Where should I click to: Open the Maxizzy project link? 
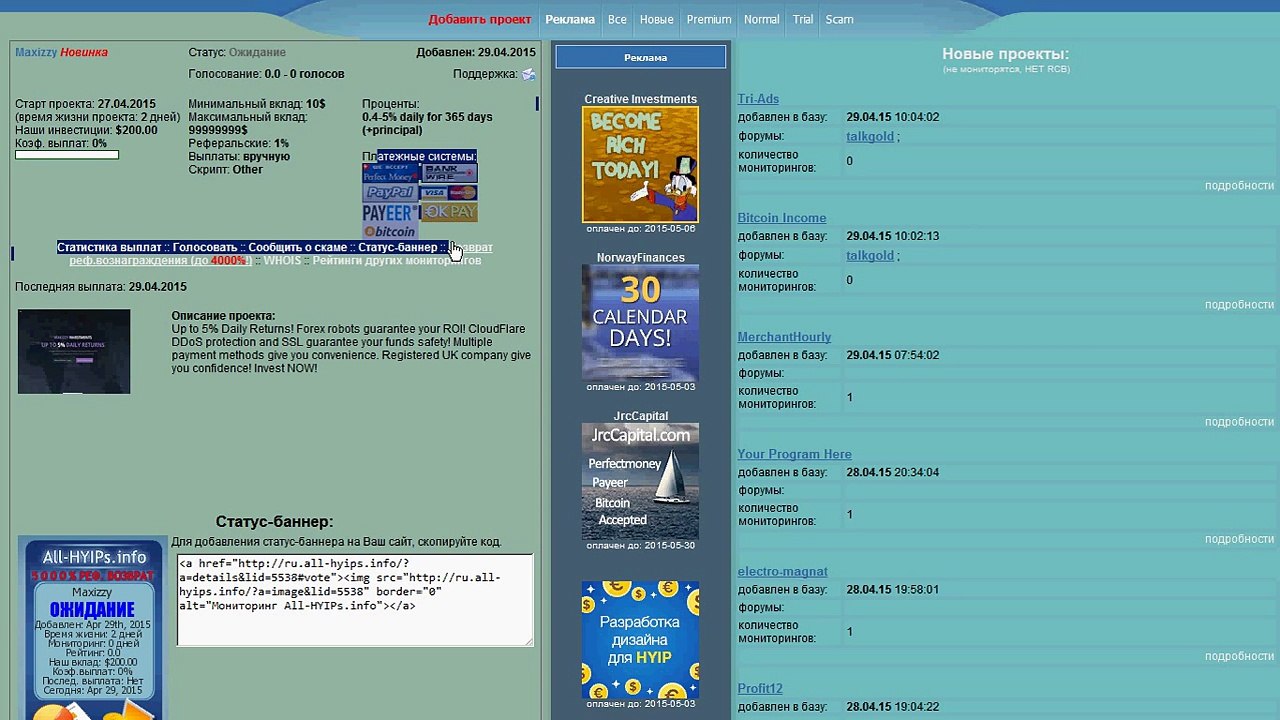coord(36,52)
